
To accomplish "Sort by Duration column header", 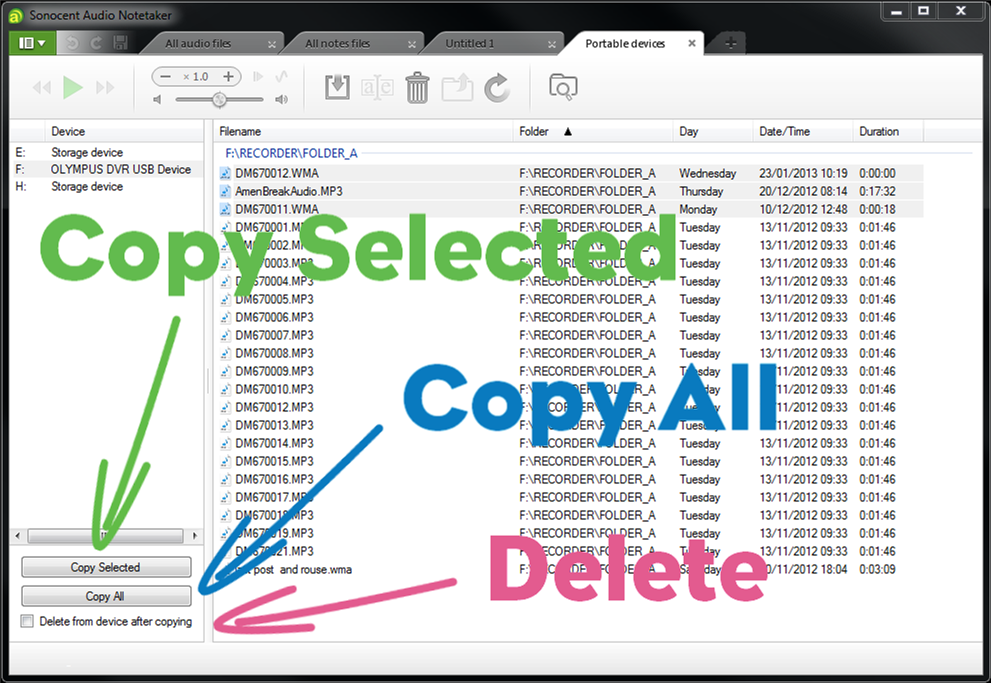I will tap(888, 131).
